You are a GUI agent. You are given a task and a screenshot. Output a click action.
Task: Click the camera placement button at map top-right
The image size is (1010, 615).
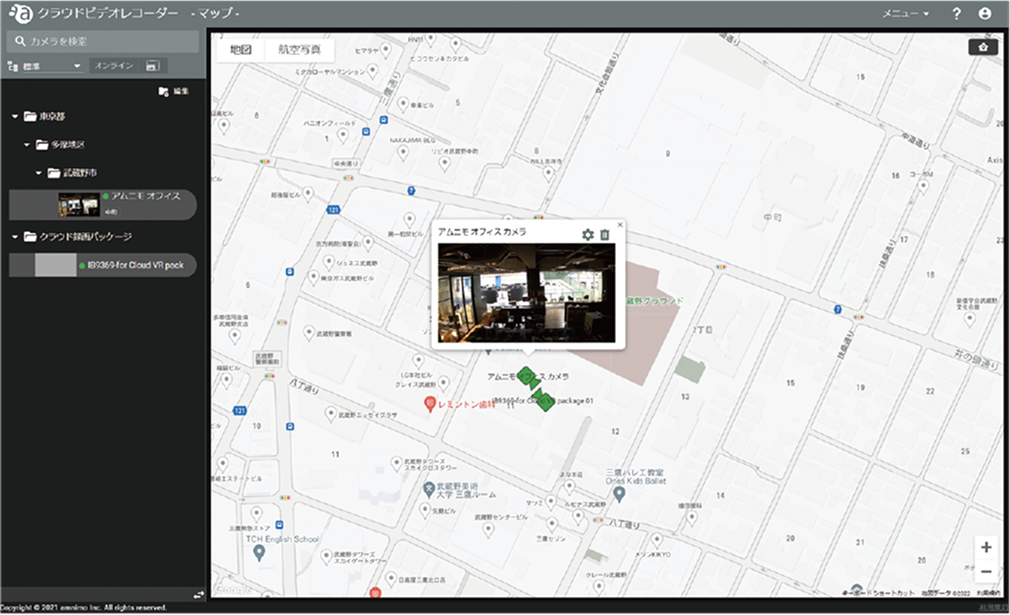[983, 47]
